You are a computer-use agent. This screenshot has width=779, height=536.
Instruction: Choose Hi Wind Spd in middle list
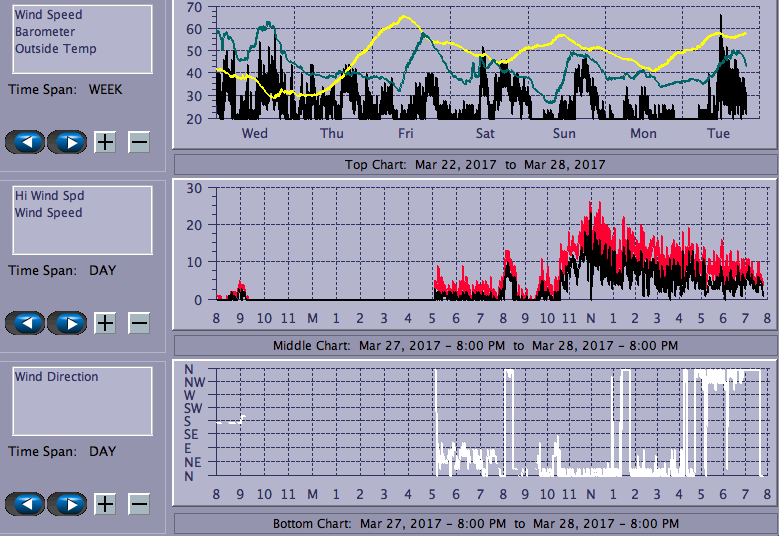pos(49,196)
